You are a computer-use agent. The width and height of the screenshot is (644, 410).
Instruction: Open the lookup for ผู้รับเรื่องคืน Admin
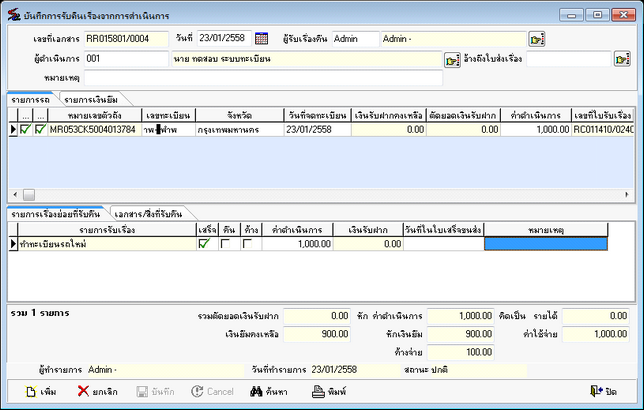click(536, 39)
